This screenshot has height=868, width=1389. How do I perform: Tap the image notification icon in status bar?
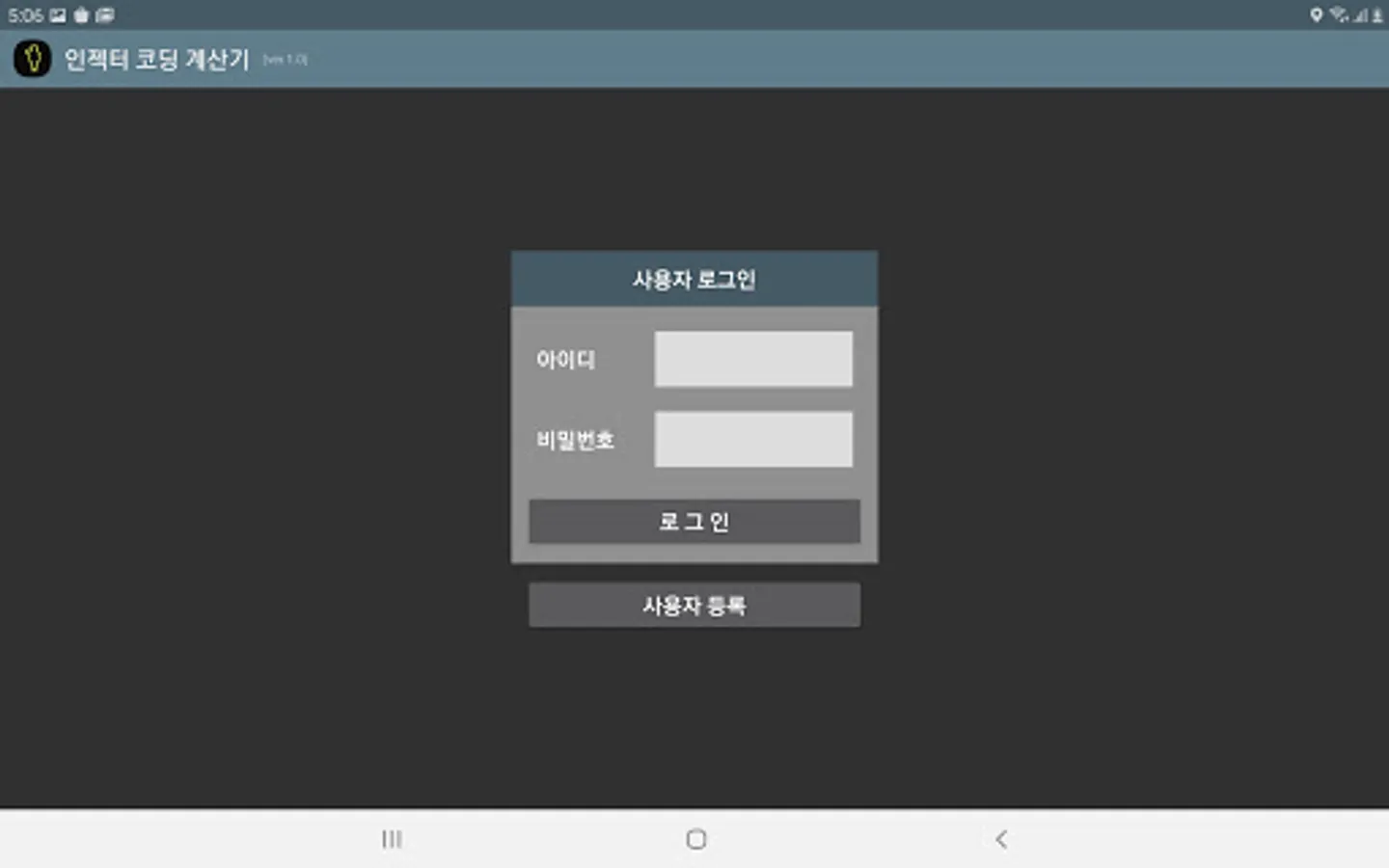[59, 15]
